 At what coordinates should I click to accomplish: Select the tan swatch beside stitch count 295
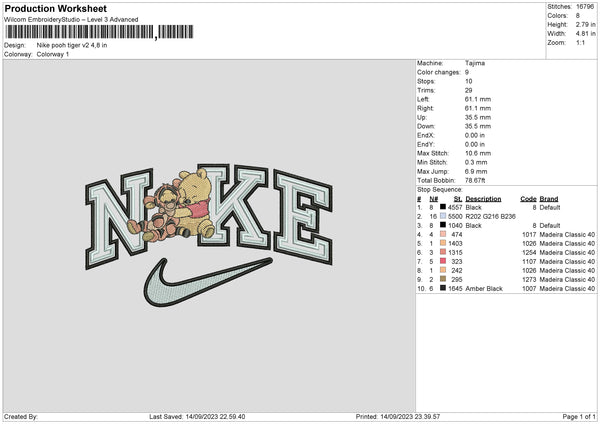[x=443, y=279]
